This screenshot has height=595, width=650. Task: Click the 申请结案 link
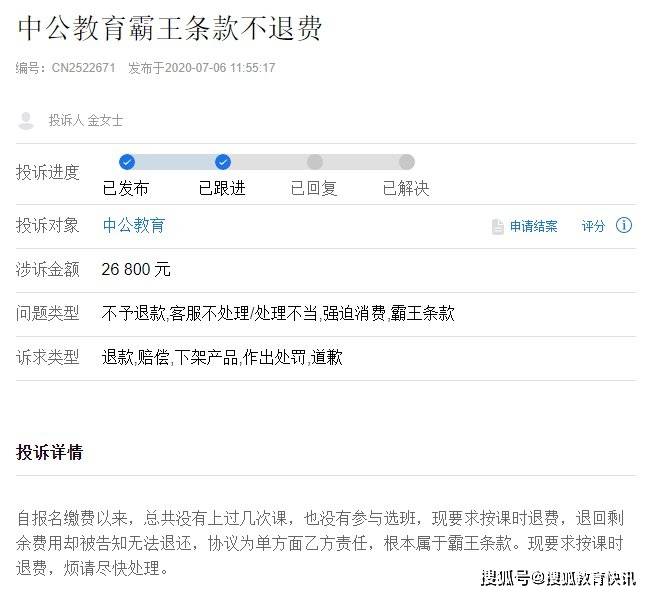click(534, 226)
